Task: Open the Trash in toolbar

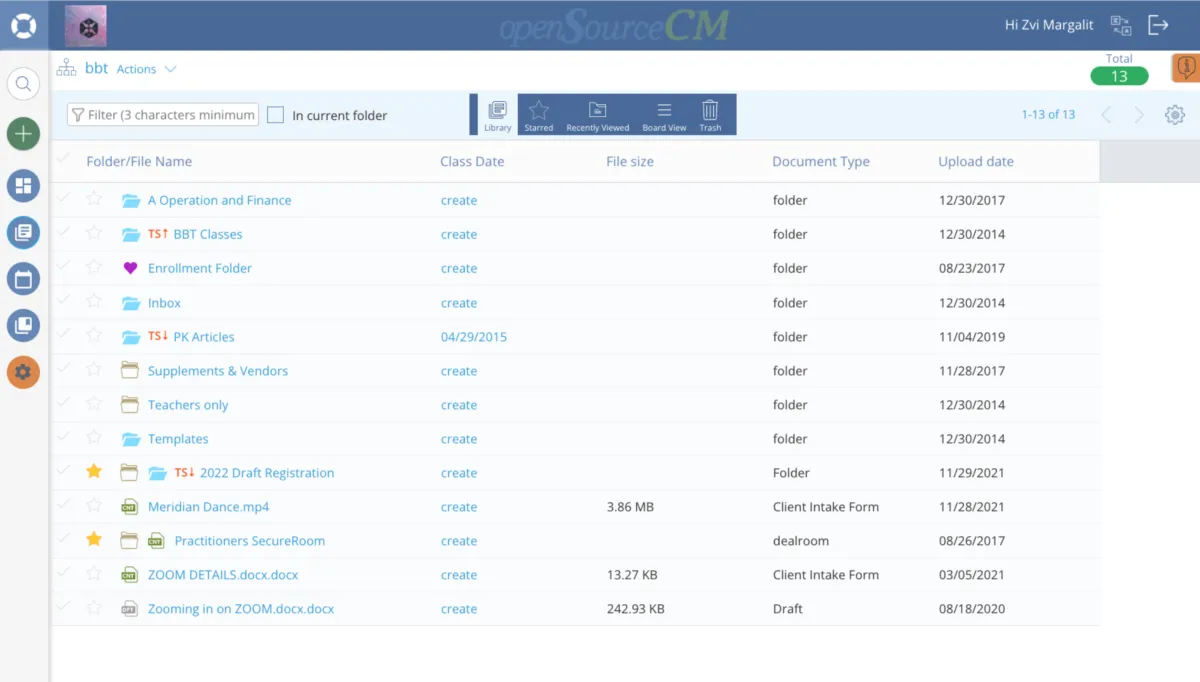Action: 710,114
